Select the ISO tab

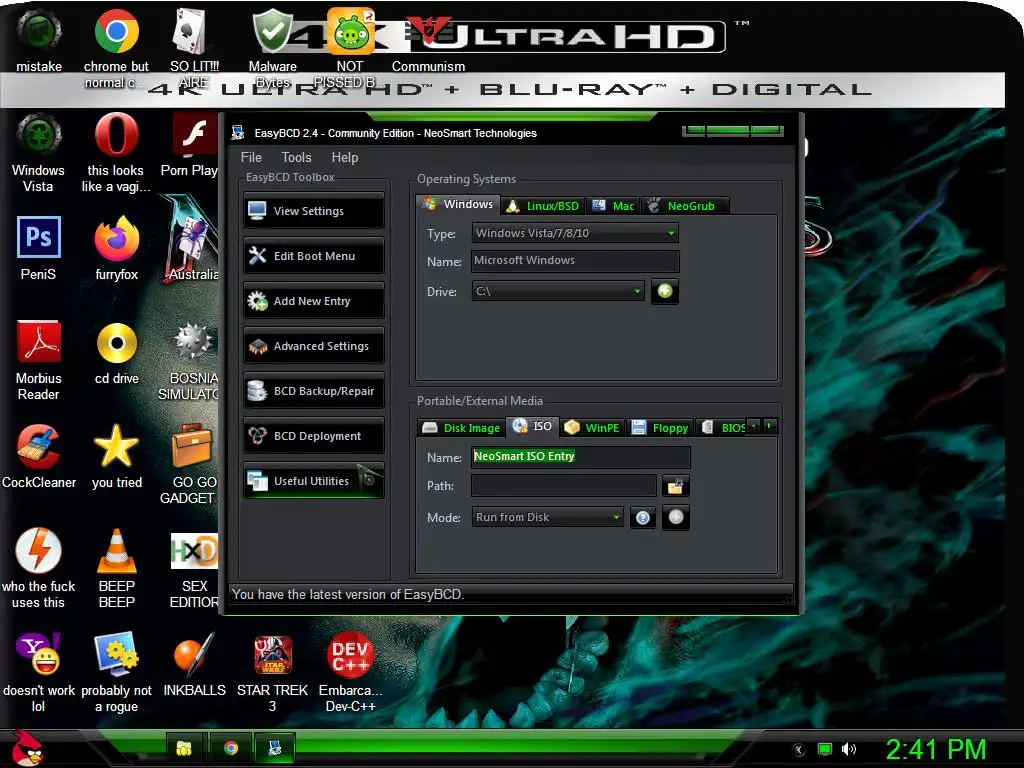(533, 426)
